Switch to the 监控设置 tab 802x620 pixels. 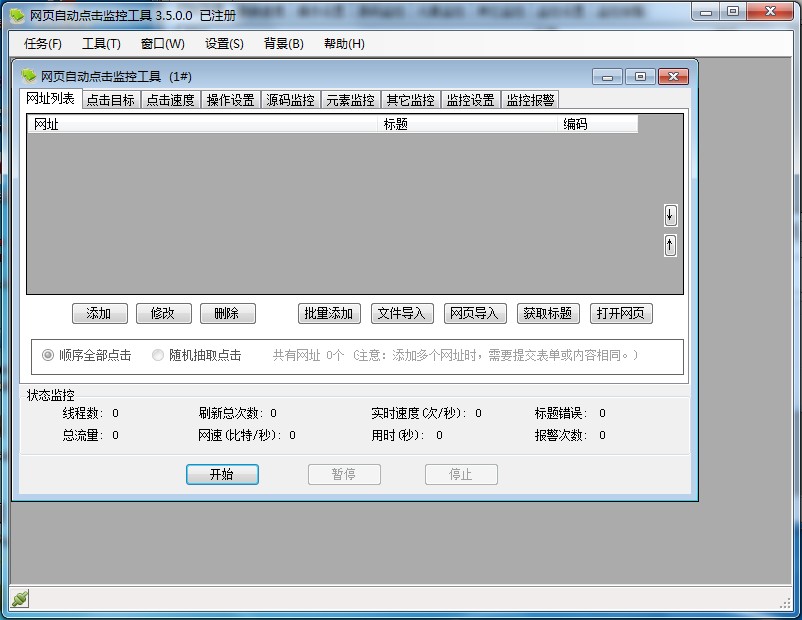click(471, 100)
